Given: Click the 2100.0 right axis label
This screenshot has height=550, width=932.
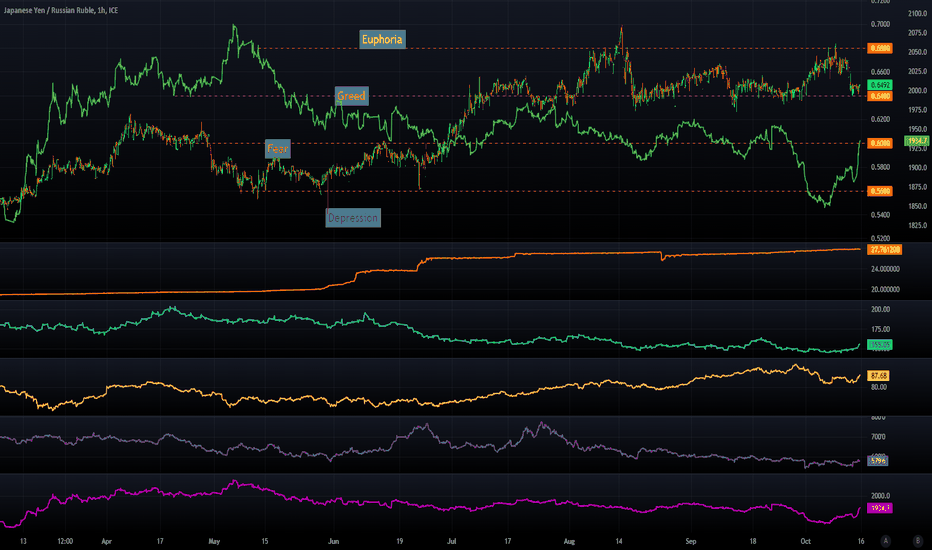Looking at the screenshot, I should [917, 13].
